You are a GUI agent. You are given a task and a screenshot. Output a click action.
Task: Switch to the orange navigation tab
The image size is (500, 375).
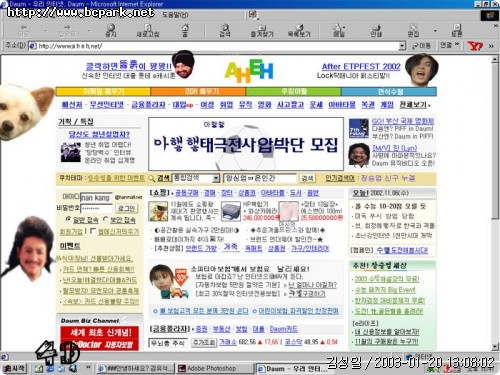click(198, 91)
